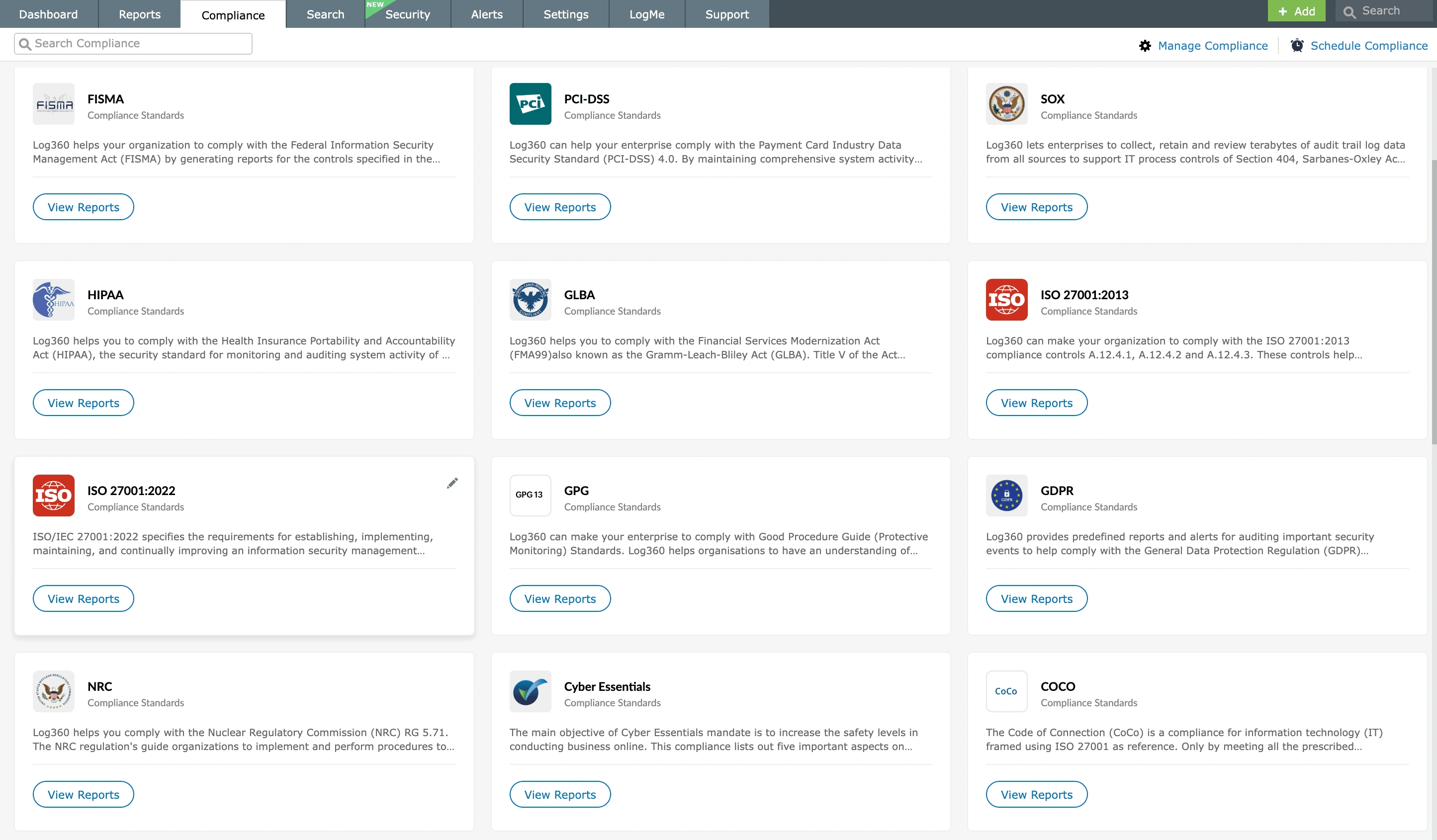The height and width of the screenshot is (840, 1437).
Task: View Reports for Cyber Essentials
Action: pyautogui.click(x=560, y=794)
